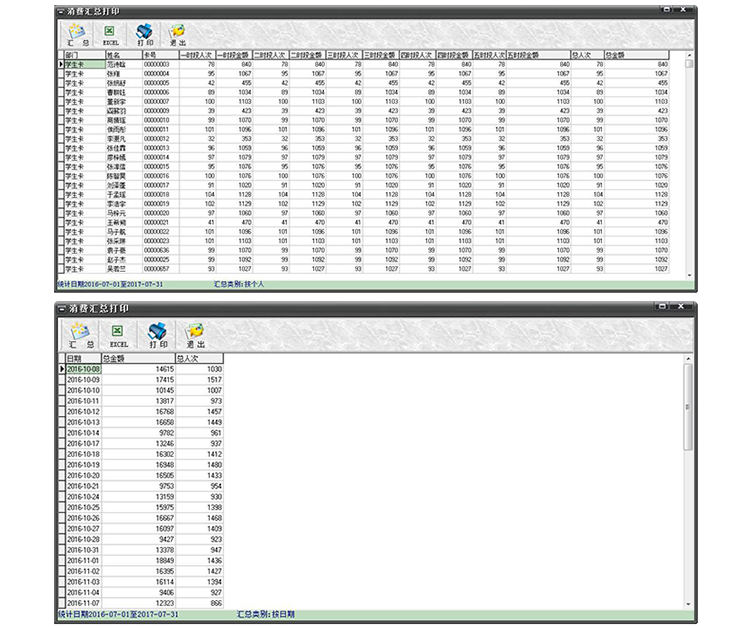This screenshot has height=628, width=750.
Task: Click the 打印 printer icon in top window
Action: click(x=144, y=35)
